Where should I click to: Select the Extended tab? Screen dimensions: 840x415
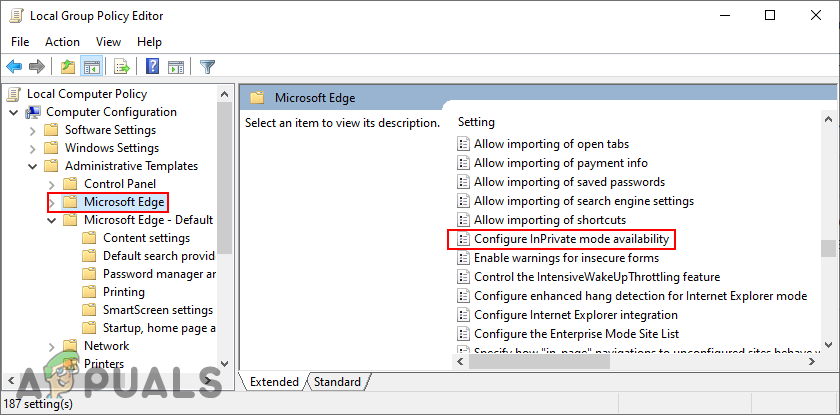274,382
